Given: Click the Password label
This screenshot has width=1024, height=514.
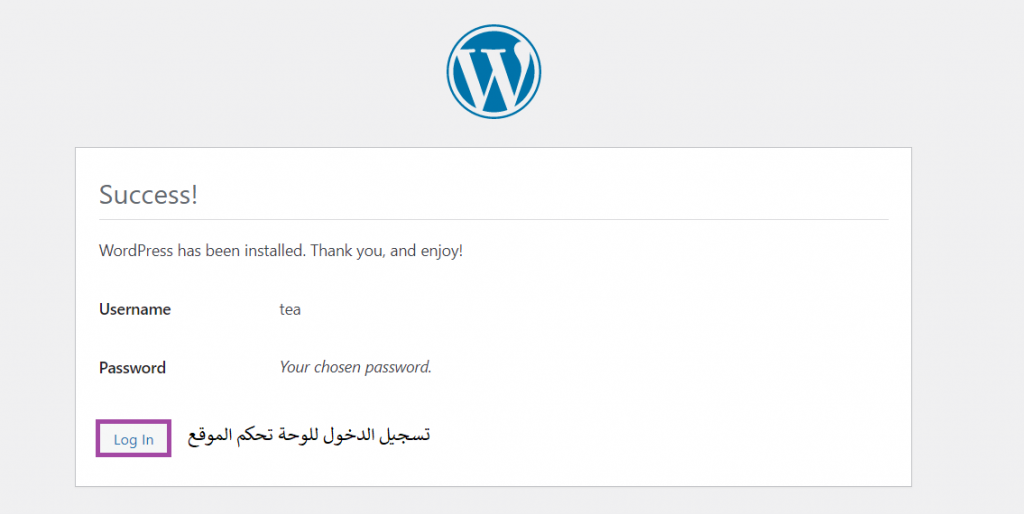Looking at the screenshot, I should tap(132, 368).
